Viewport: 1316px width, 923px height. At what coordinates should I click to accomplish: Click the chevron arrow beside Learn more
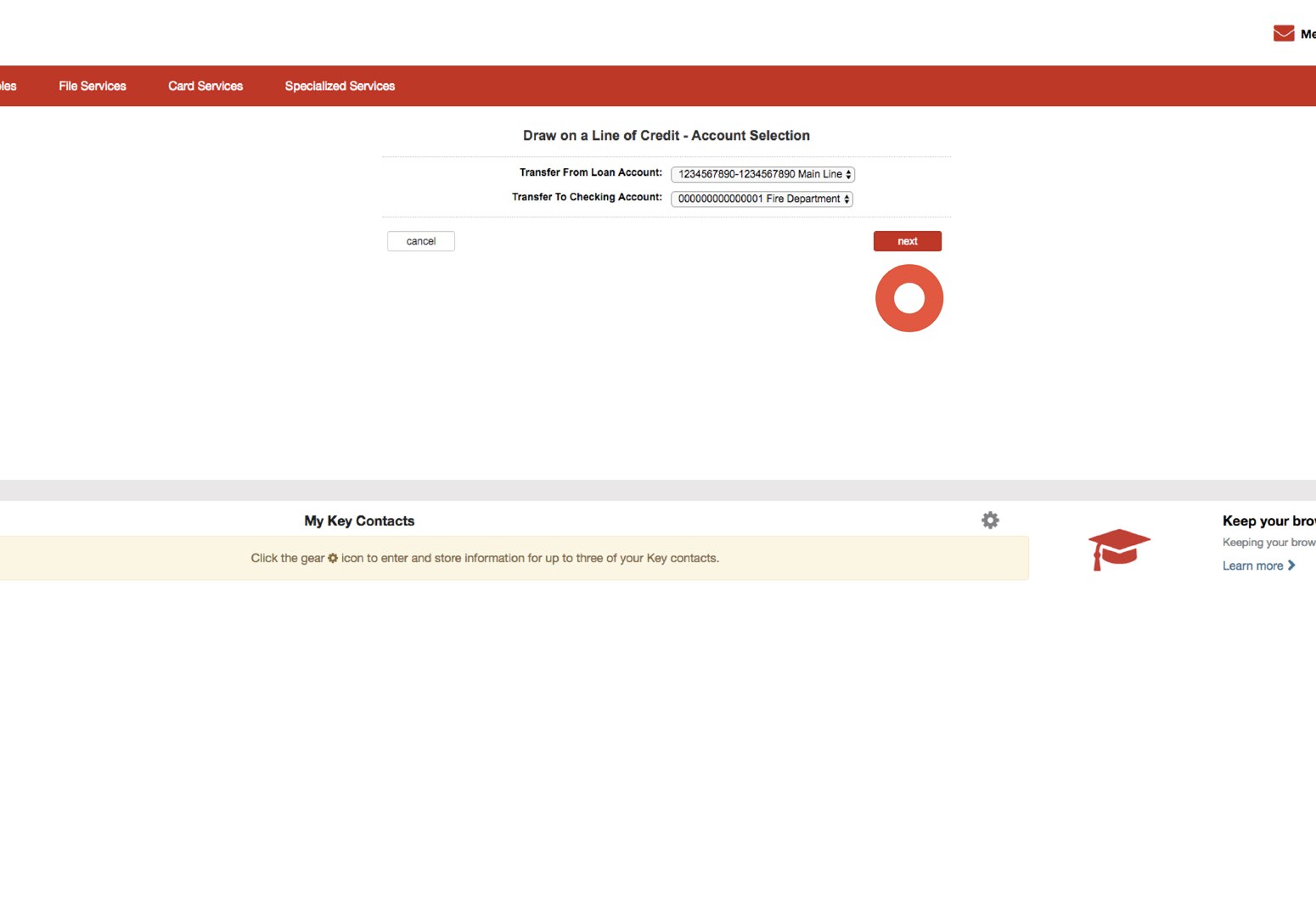1291,565
